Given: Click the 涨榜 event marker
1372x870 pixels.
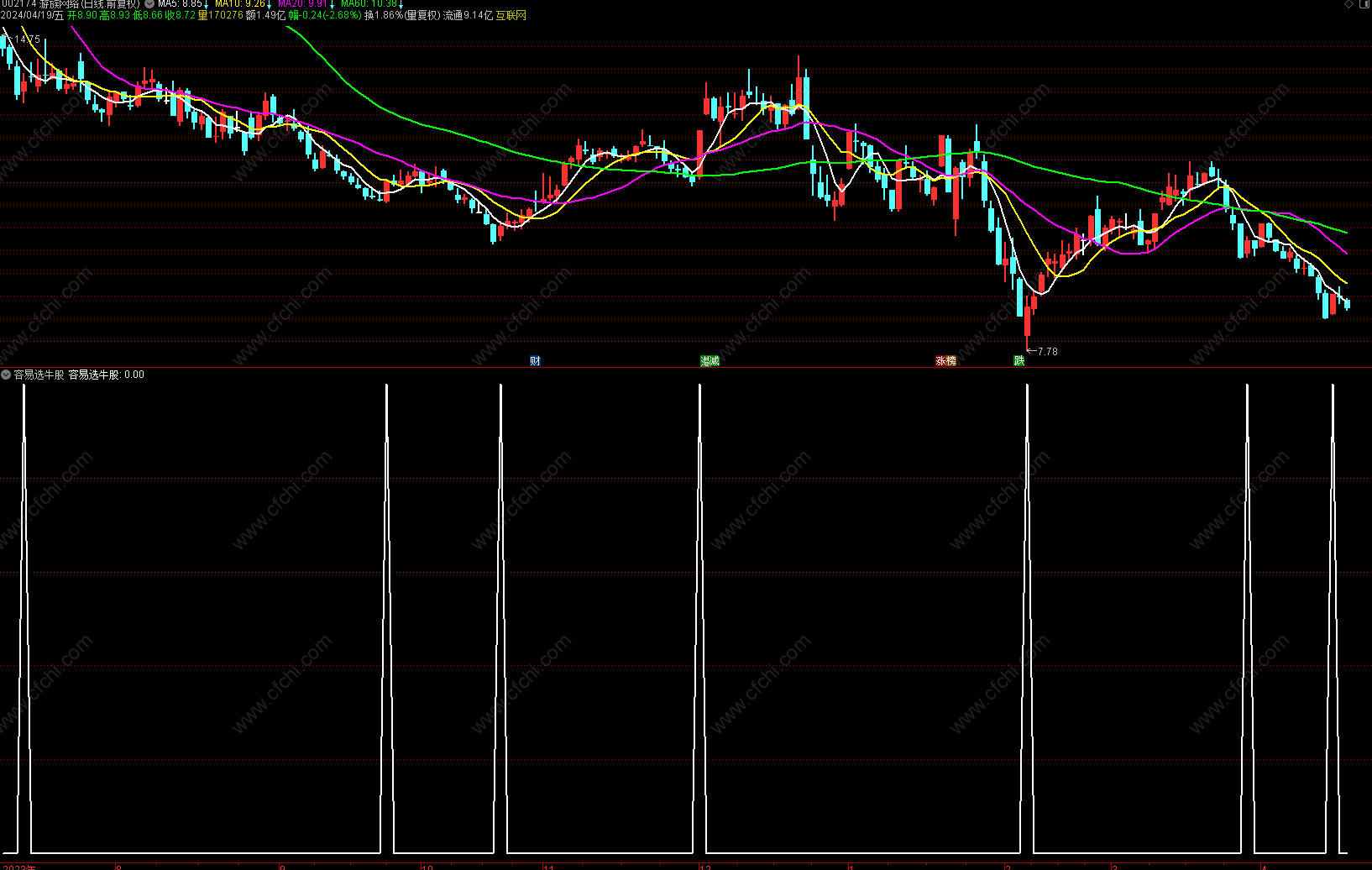Looking at the screenshot, I should (945, 361).
